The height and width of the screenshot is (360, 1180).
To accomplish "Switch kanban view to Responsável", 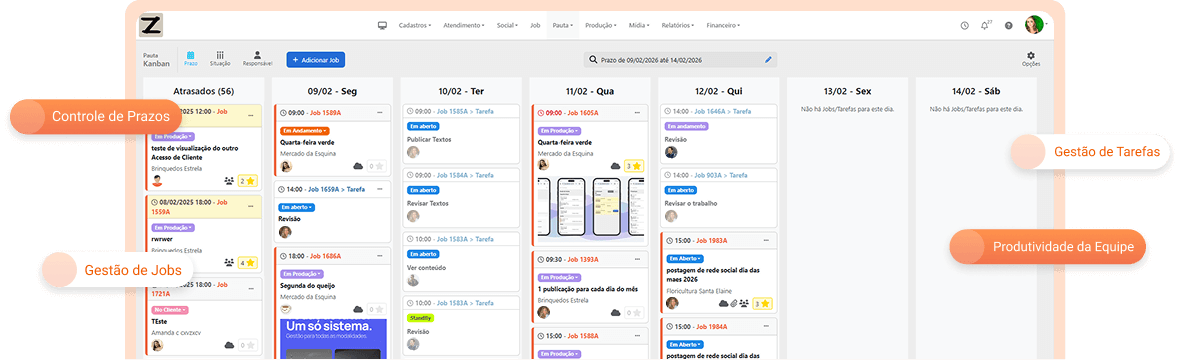I will pos(257,59).
